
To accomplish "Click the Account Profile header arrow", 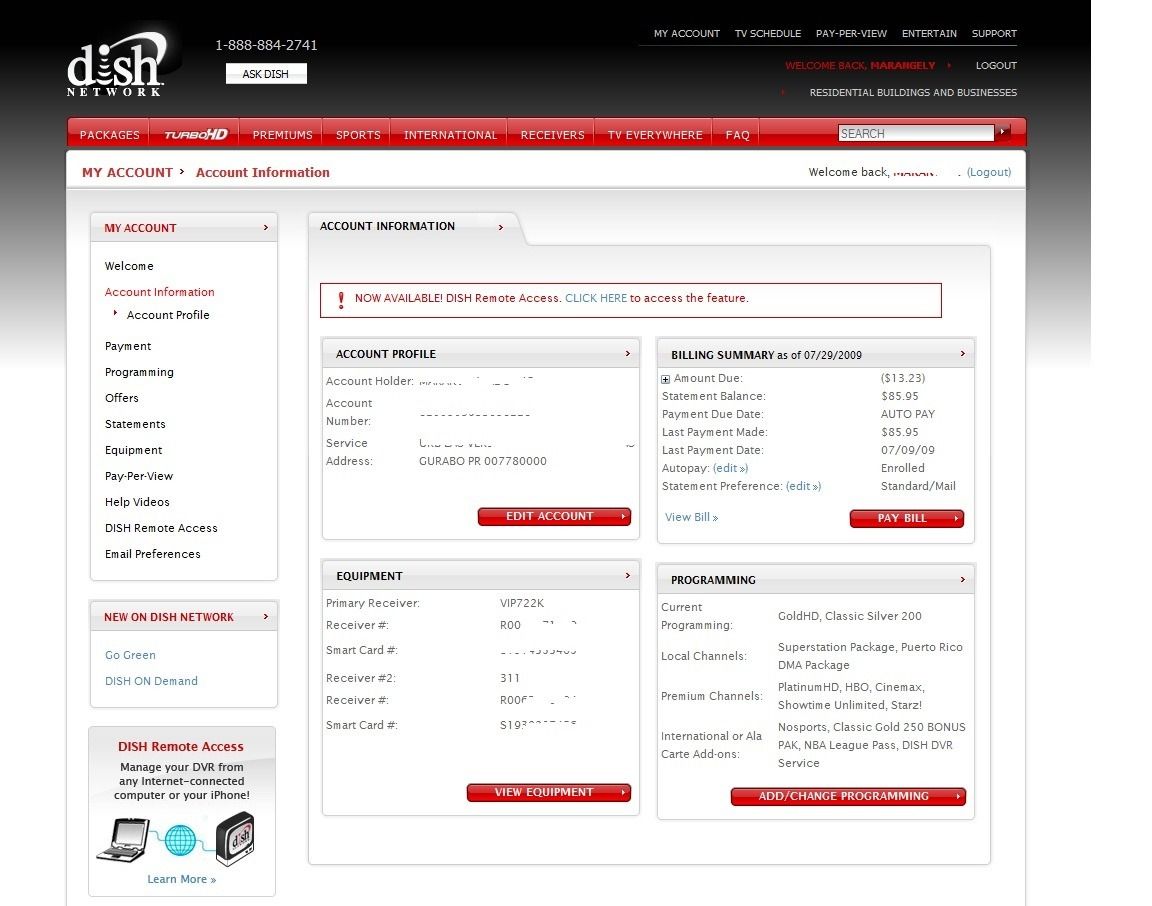I will tap(627, 353).
